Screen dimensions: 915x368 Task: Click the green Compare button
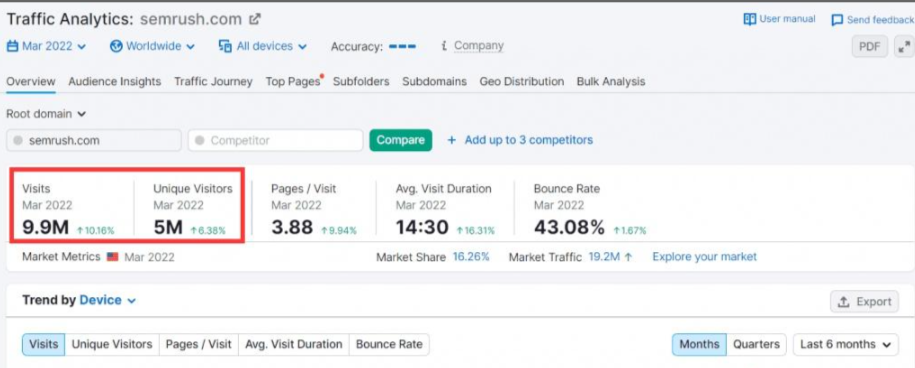coord(401,140)
